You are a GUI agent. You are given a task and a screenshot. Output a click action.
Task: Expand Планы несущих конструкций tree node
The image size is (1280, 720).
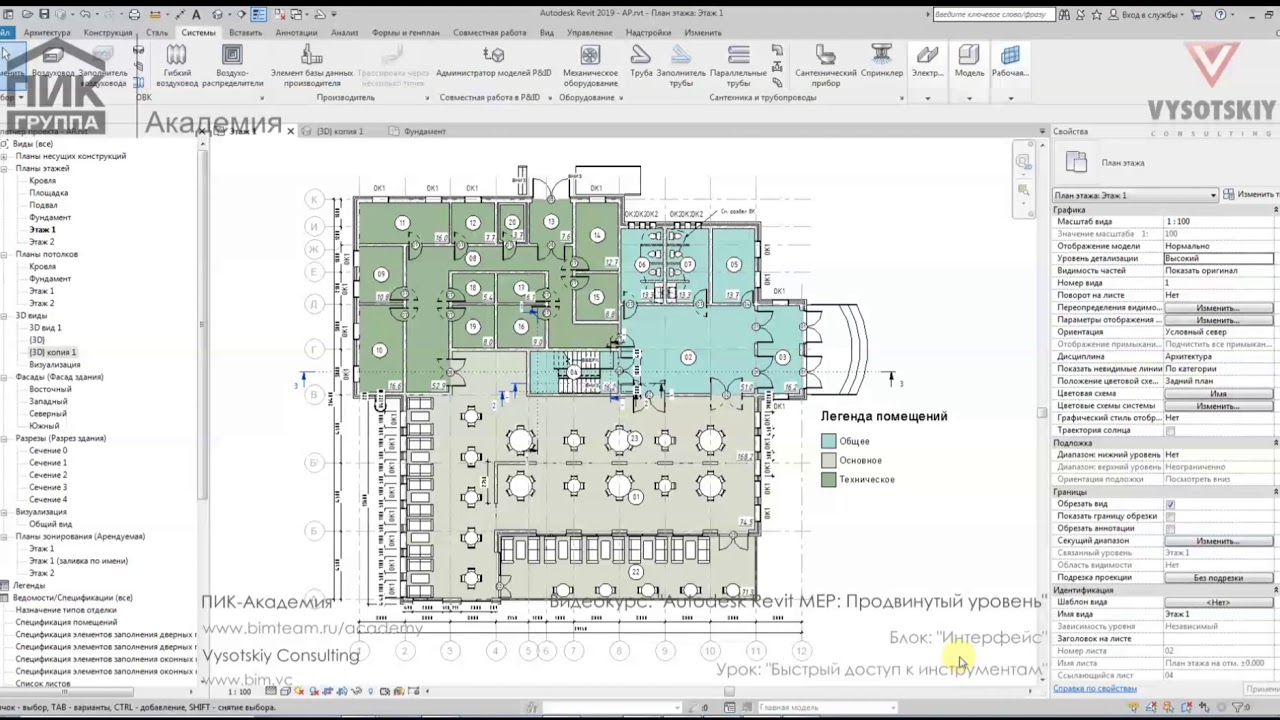[x=5, y=156]
